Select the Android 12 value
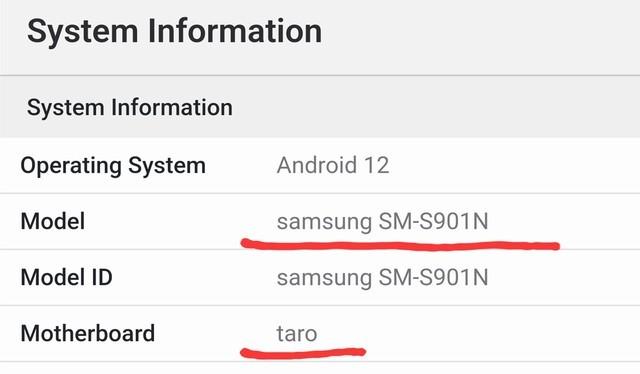 (333, 165)
